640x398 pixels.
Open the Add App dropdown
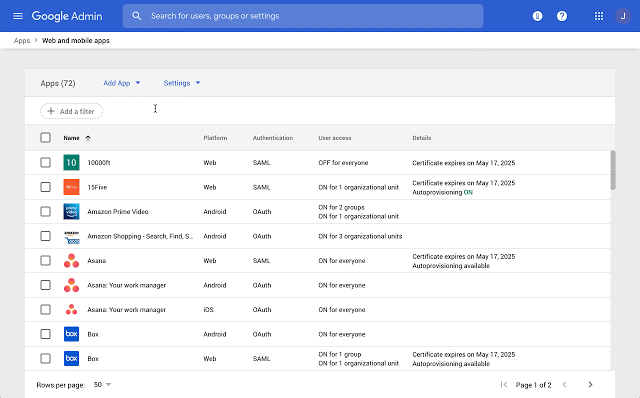click(x=122, y=83)
